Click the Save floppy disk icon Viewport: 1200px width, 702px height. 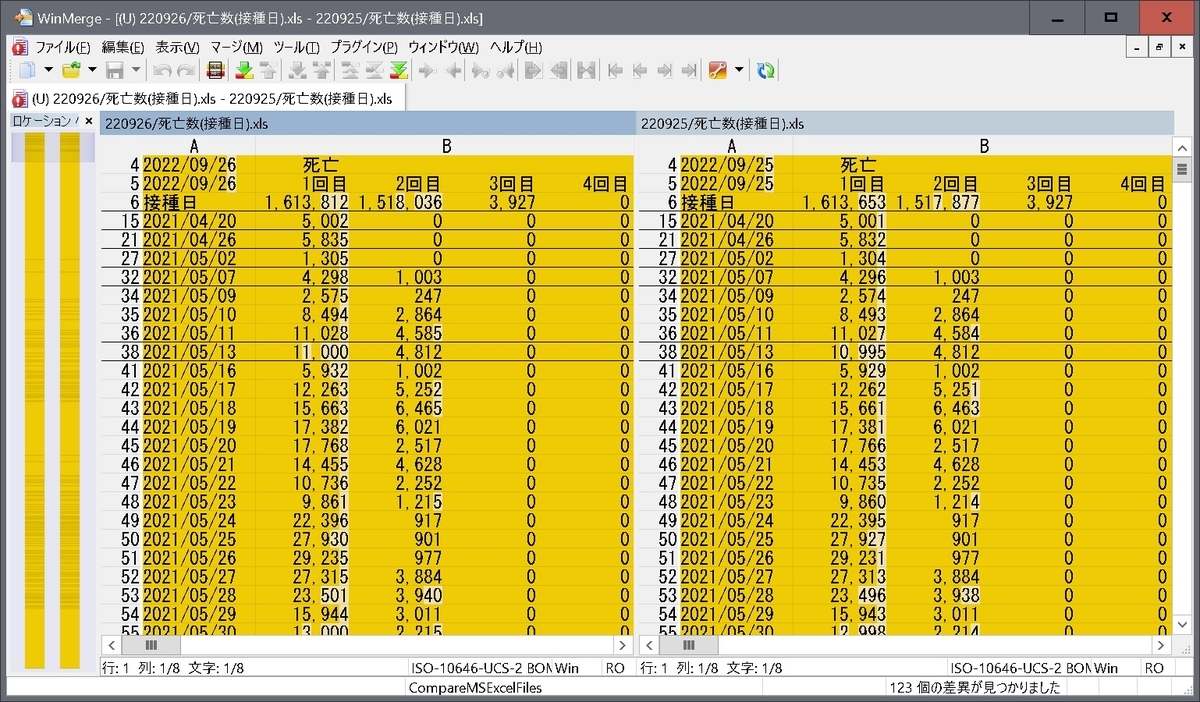coord(115,70)
